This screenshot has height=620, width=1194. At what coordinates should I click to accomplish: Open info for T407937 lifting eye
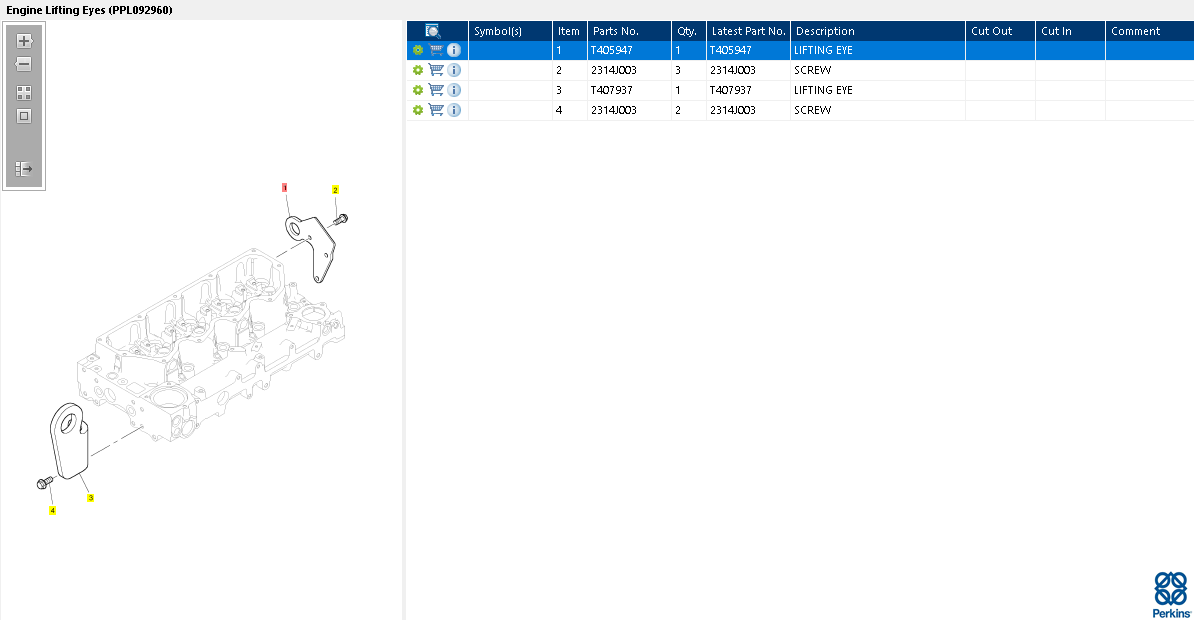[454, 90]
